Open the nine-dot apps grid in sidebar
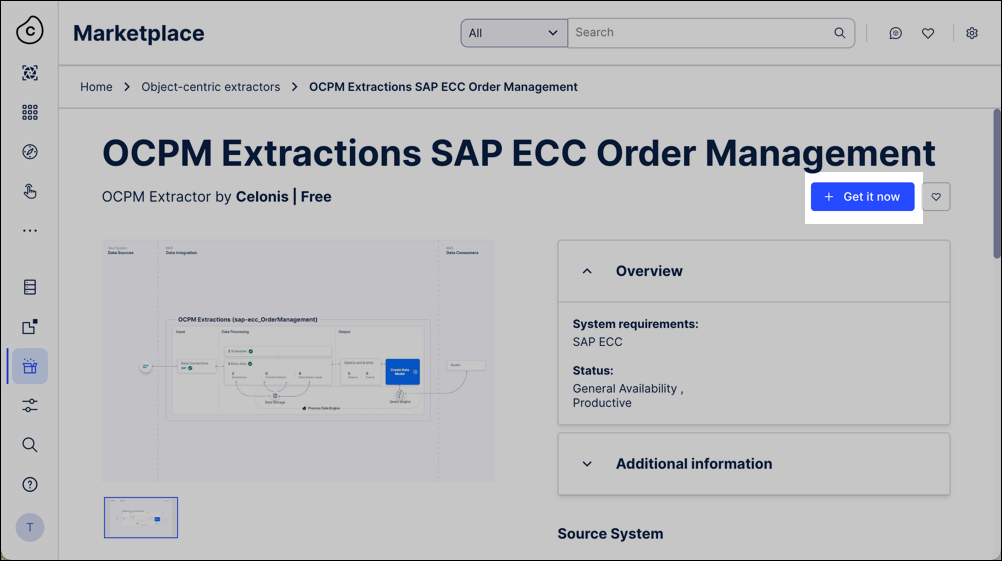The height and width of the screenshot is (561, 1002). point(30,113)
